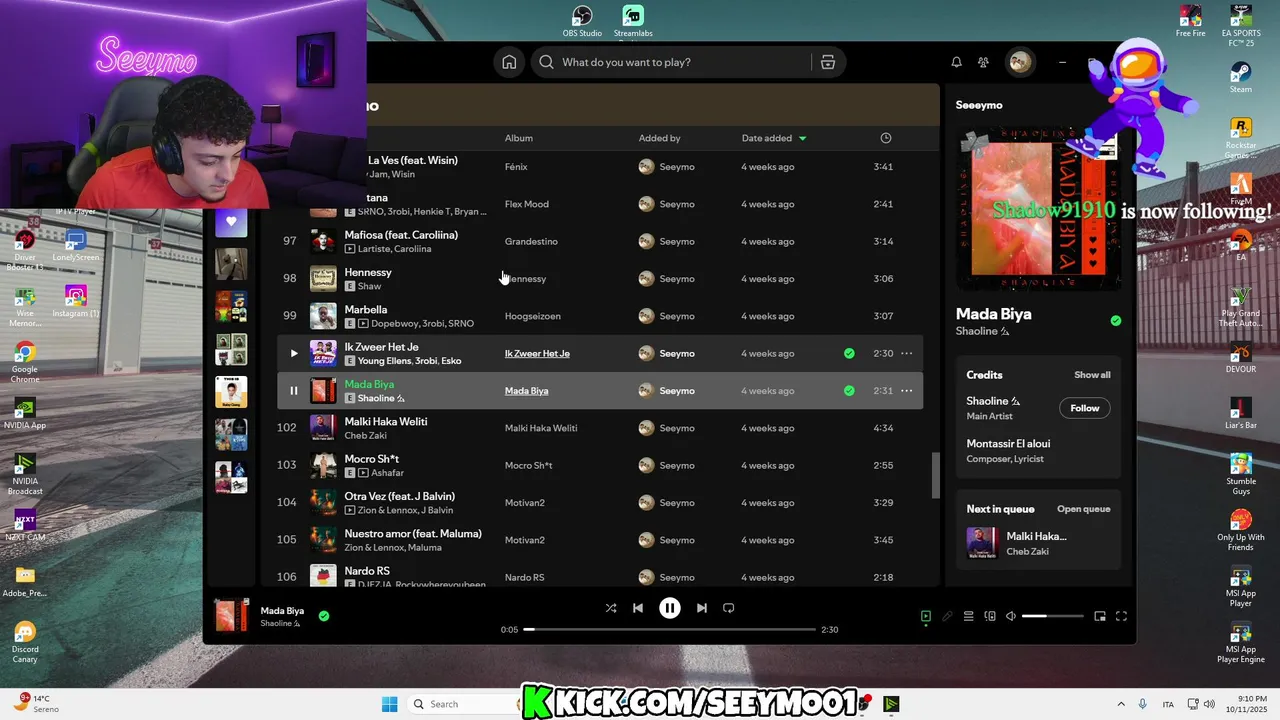Select the Marbella track row
The image size is (1280, 720).
pos(600,316)
